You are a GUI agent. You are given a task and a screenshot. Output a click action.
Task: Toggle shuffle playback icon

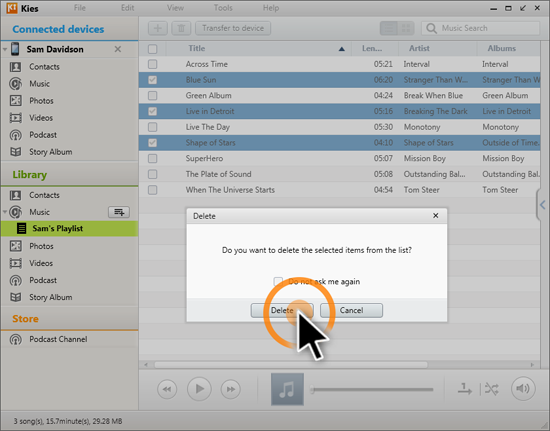coord(492,389)
